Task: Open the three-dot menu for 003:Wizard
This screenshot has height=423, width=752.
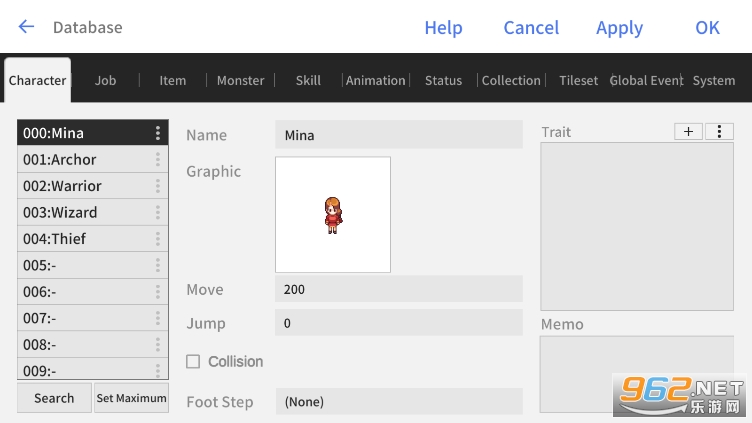Action: point(157,212)
